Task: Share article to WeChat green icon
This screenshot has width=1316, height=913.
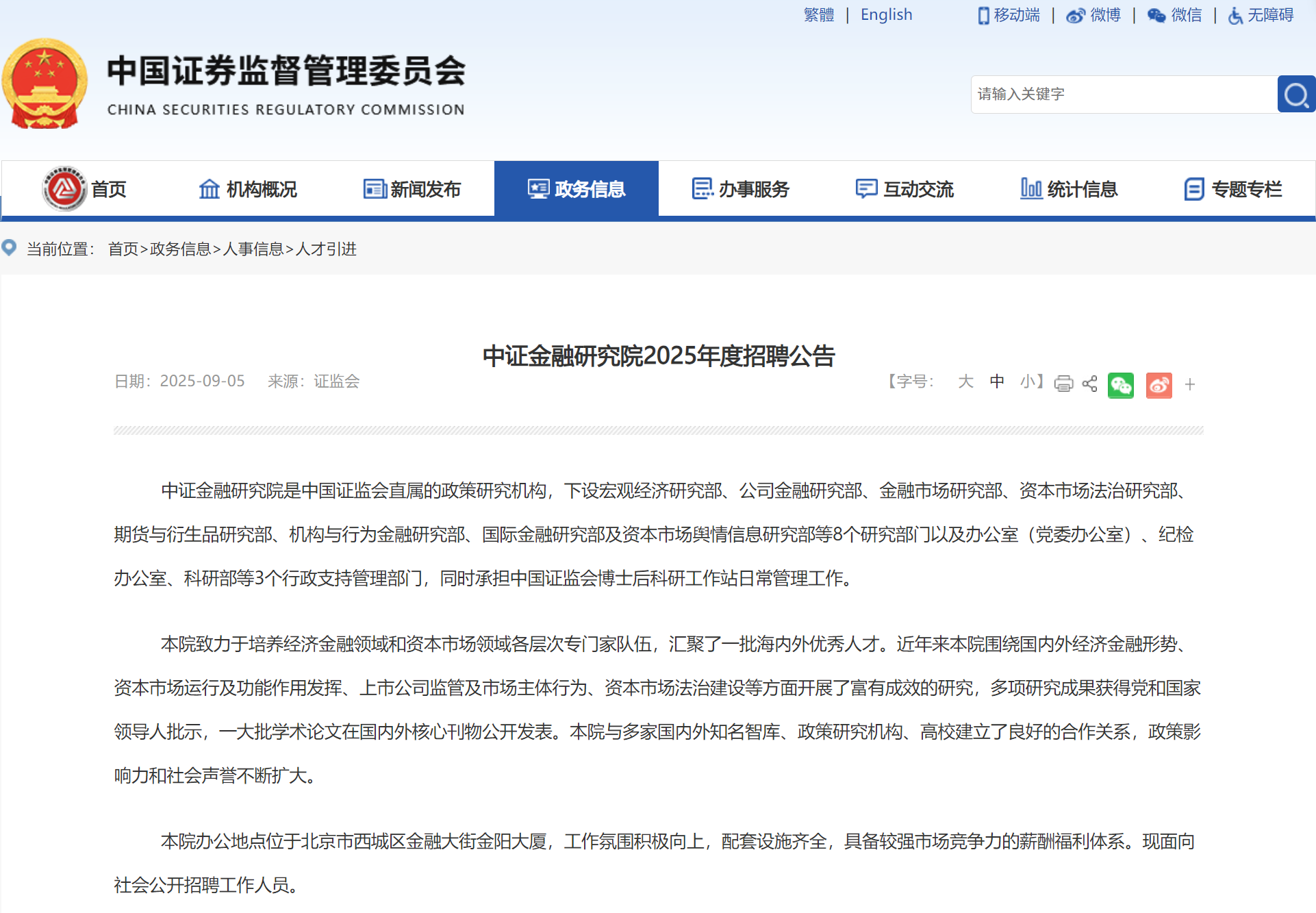Action: 1120,385
